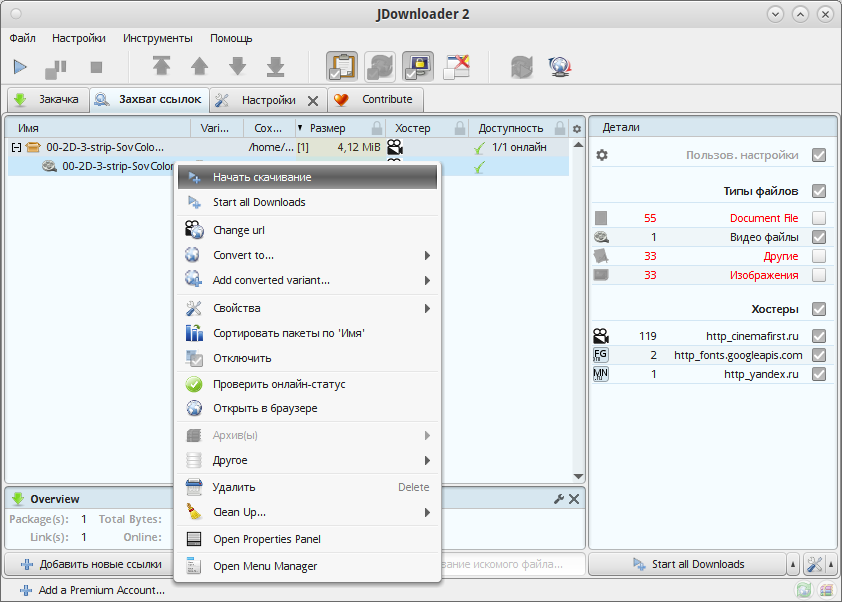Move selection to top with toolbar arrow
The image size is (842, 602).
(x=161, y=66)
